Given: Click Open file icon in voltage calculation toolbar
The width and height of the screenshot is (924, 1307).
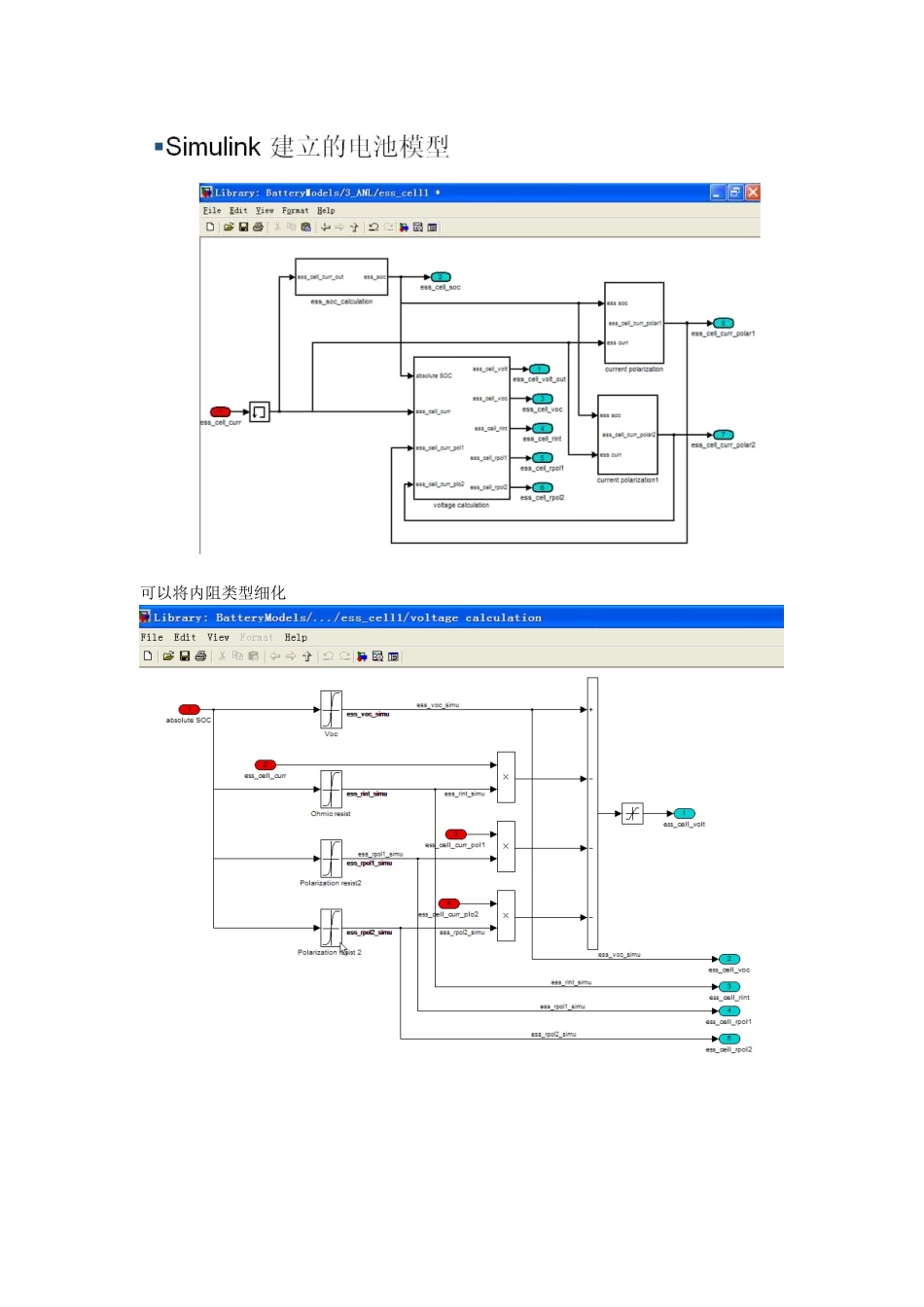Looking at the screenshot, I should pyautogui.click(x=168, y=656).
